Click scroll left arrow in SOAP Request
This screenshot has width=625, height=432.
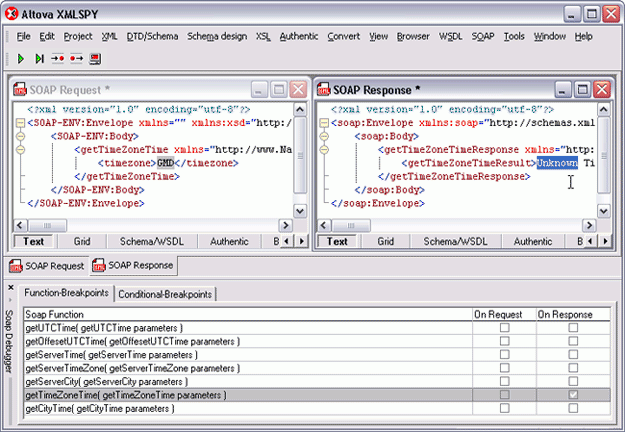click(20, 226)
